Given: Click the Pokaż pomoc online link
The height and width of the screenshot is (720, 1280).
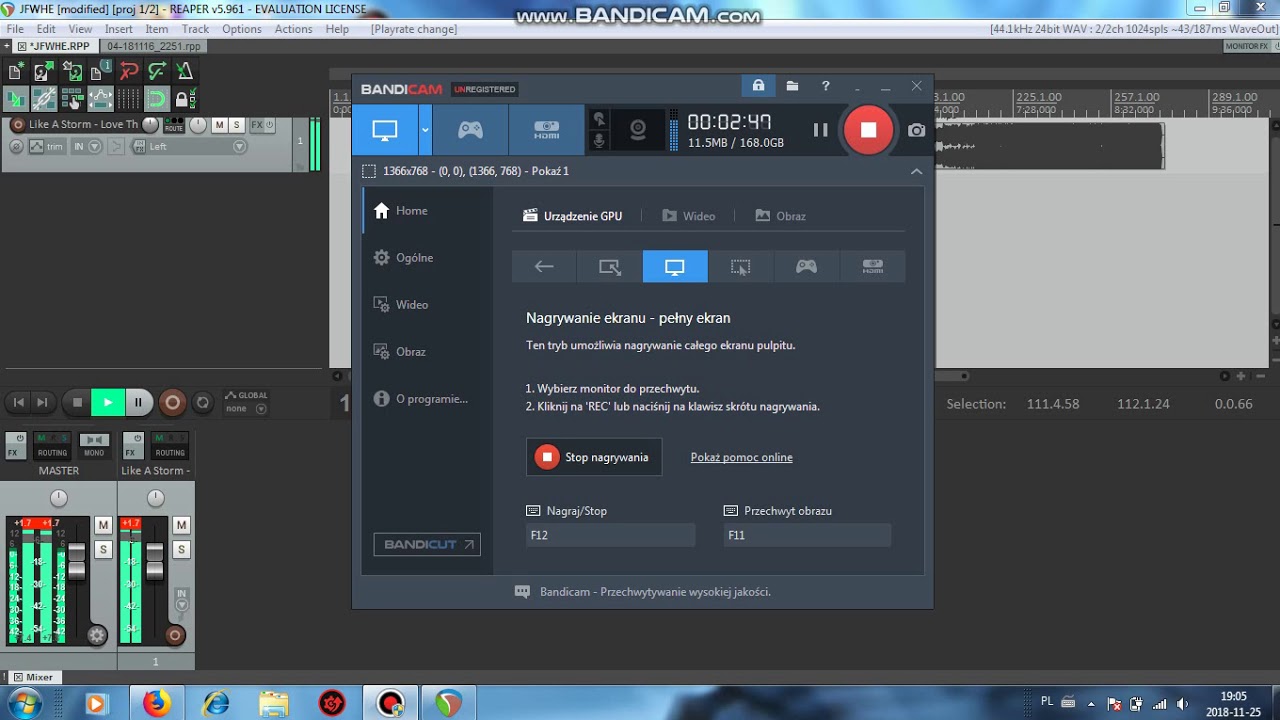Looking at the screenshot, I should pyautogui.click(x=741, y=457).
